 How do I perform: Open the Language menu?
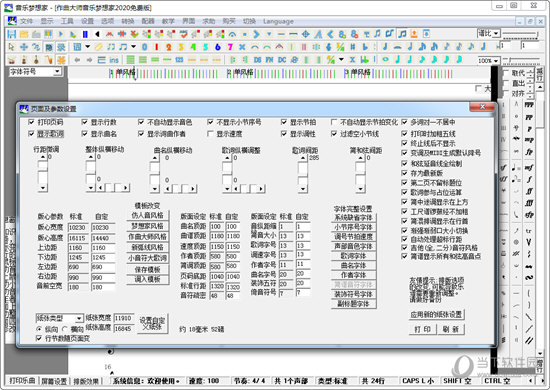point(278,21)
